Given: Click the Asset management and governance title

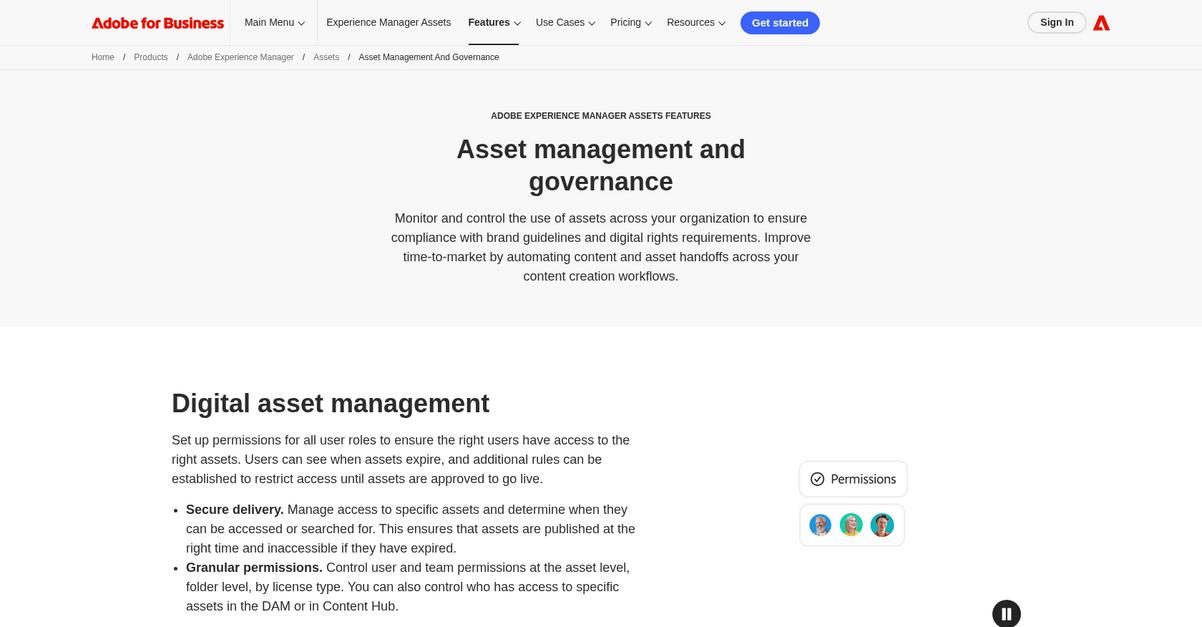Looking at the screenshot, I should (601, 165).
